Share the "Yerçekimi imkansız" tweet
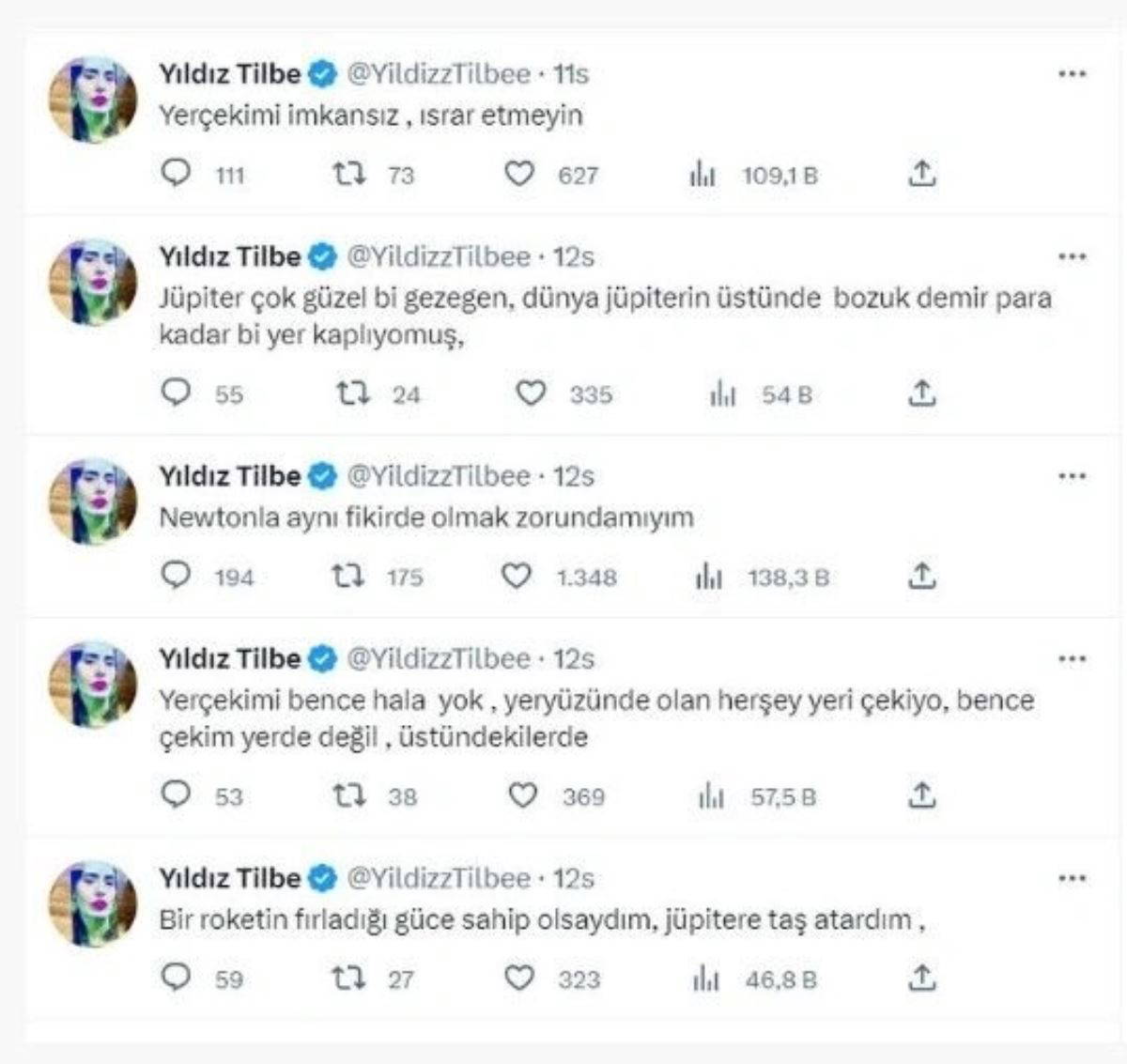Image resolution: width=1127 pixels, height=1064 pixels. pyautogui.click(x=922, y=174)
